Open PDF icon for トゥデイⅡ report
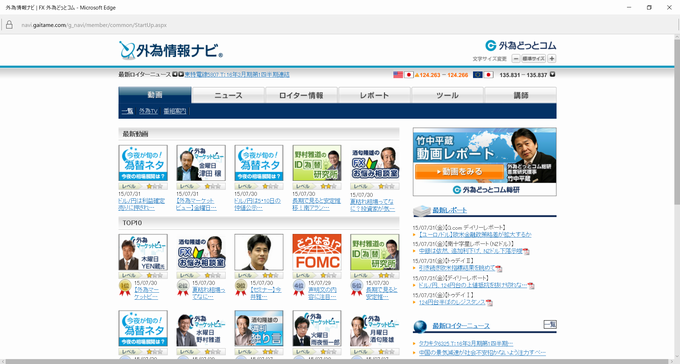This screenshot has height=364, width=680. tap(499, 269)
